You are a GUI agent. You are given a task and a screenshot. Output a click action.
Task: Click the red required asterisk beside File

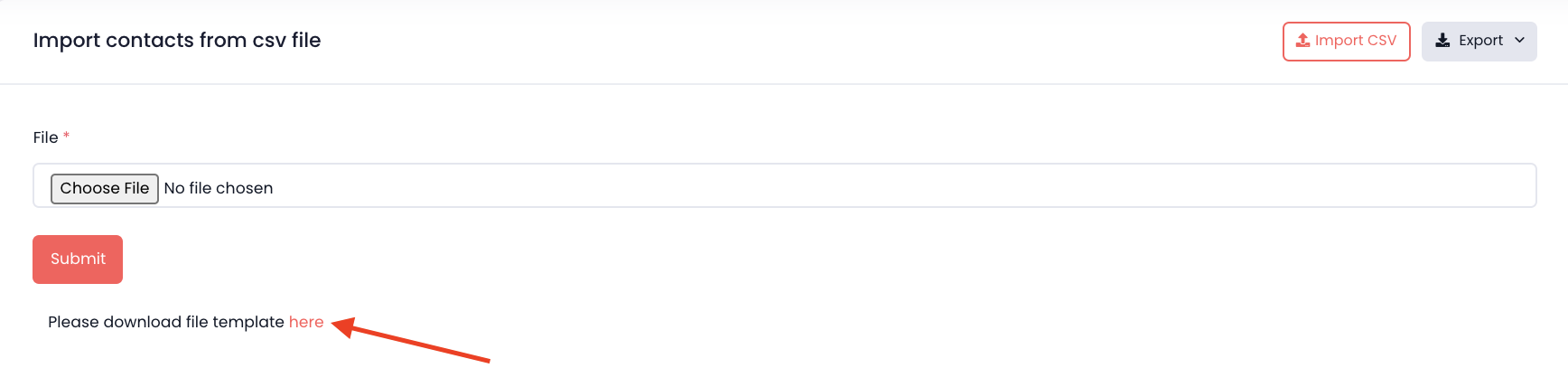point(66,136)
